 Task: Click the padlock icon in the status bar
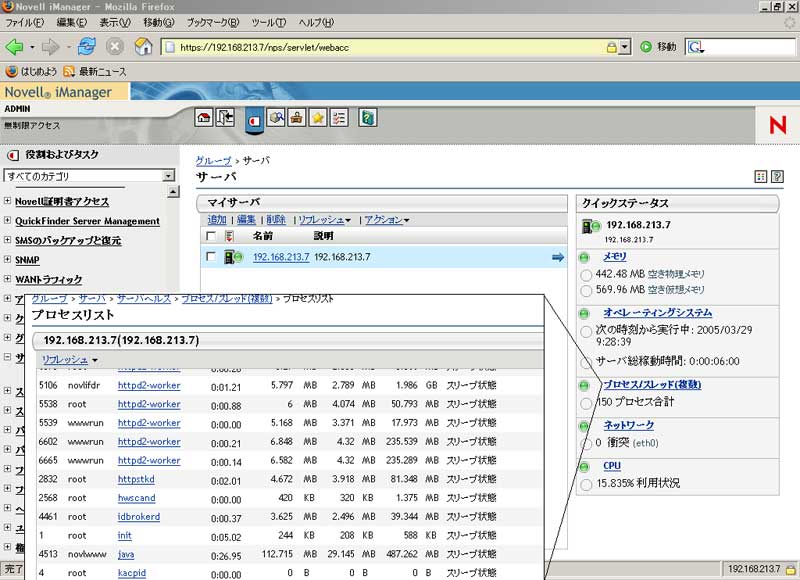click(x=791, y=569)
